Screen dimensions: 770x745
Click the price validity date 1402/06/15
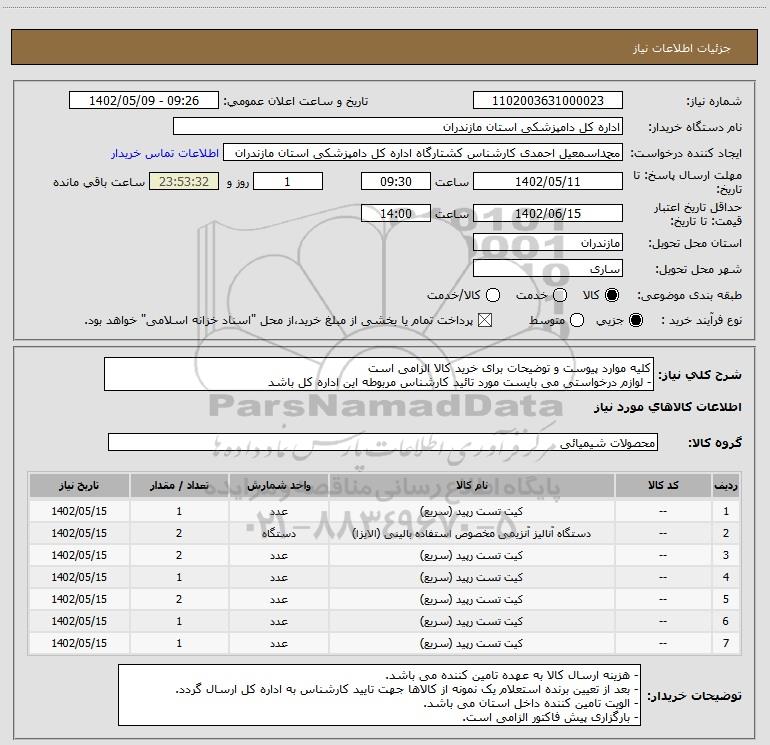tap(548, 213)
